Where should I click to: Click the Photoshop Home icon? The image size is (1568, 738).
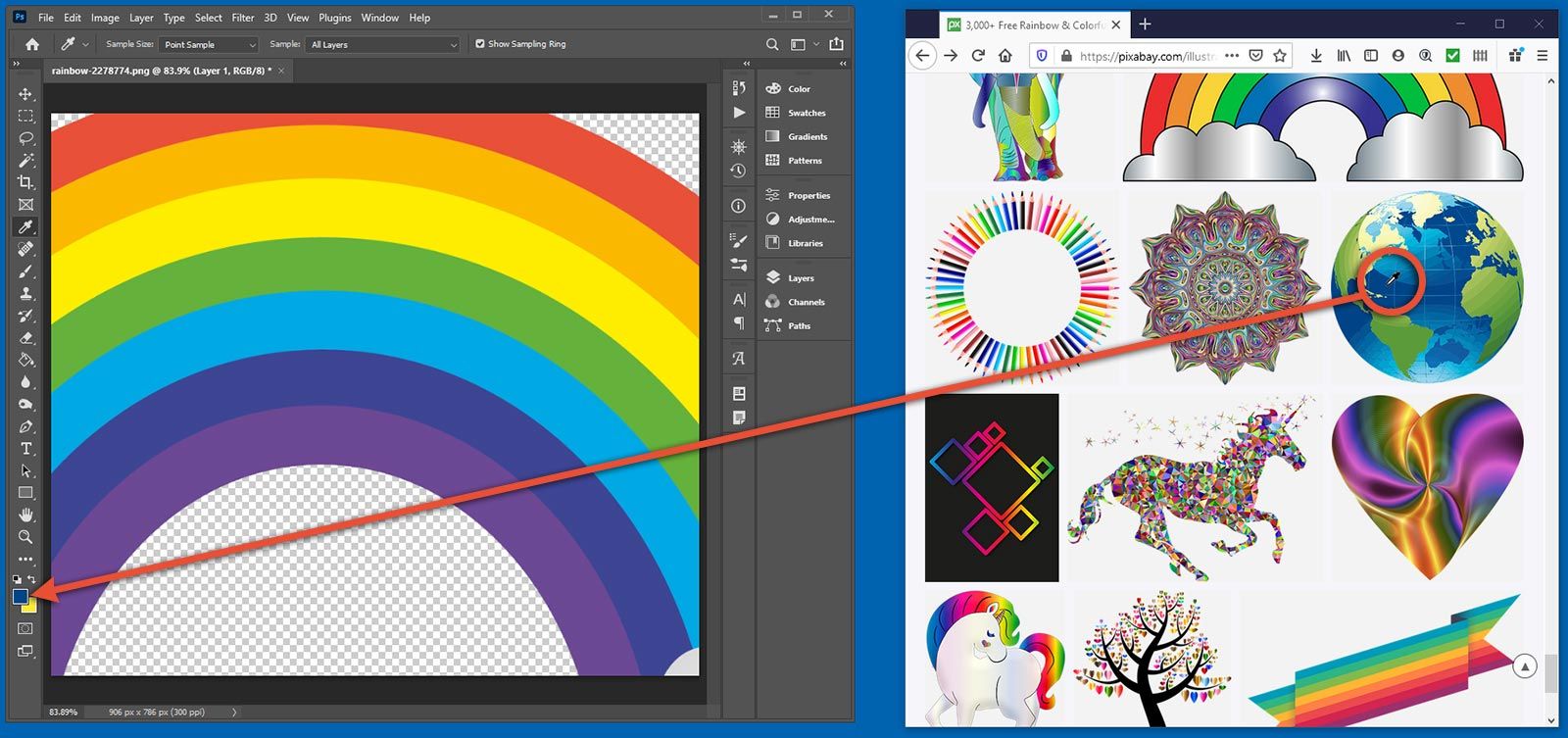(x=32, y=44)
